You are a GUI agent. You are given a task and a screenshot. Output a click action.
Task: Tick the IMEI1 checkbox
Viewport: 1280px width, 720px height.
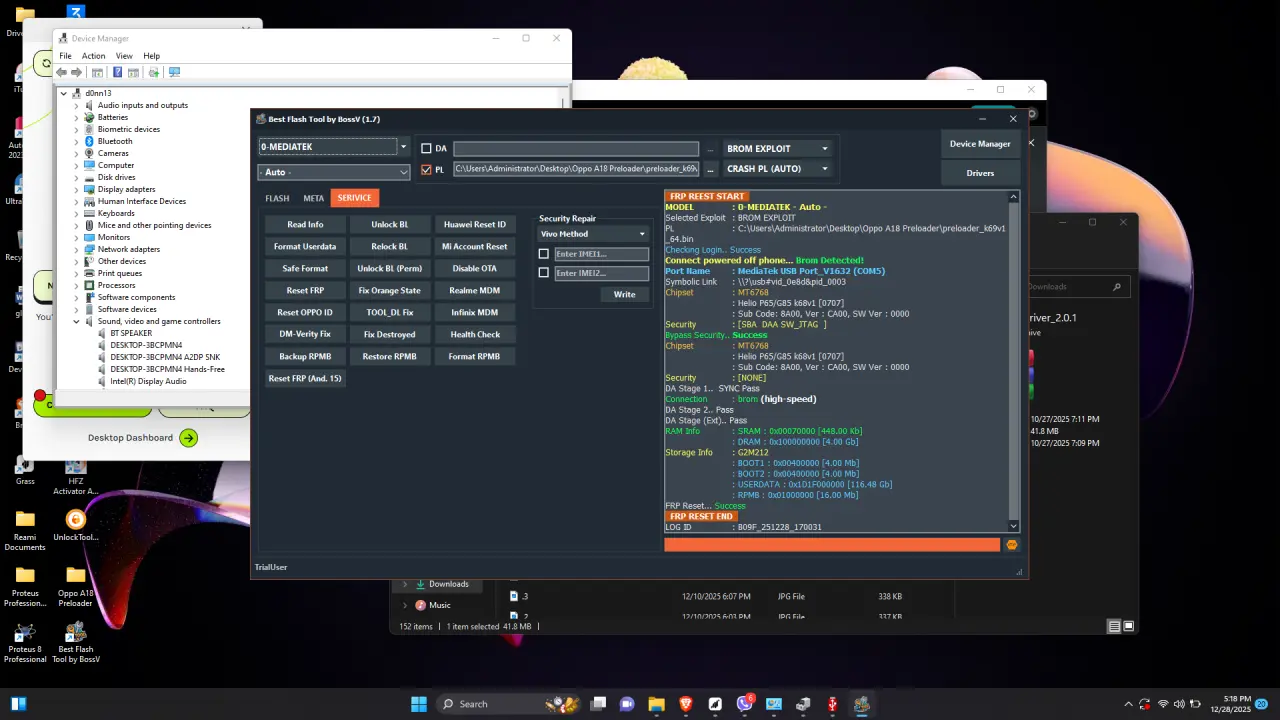(544, 254)
